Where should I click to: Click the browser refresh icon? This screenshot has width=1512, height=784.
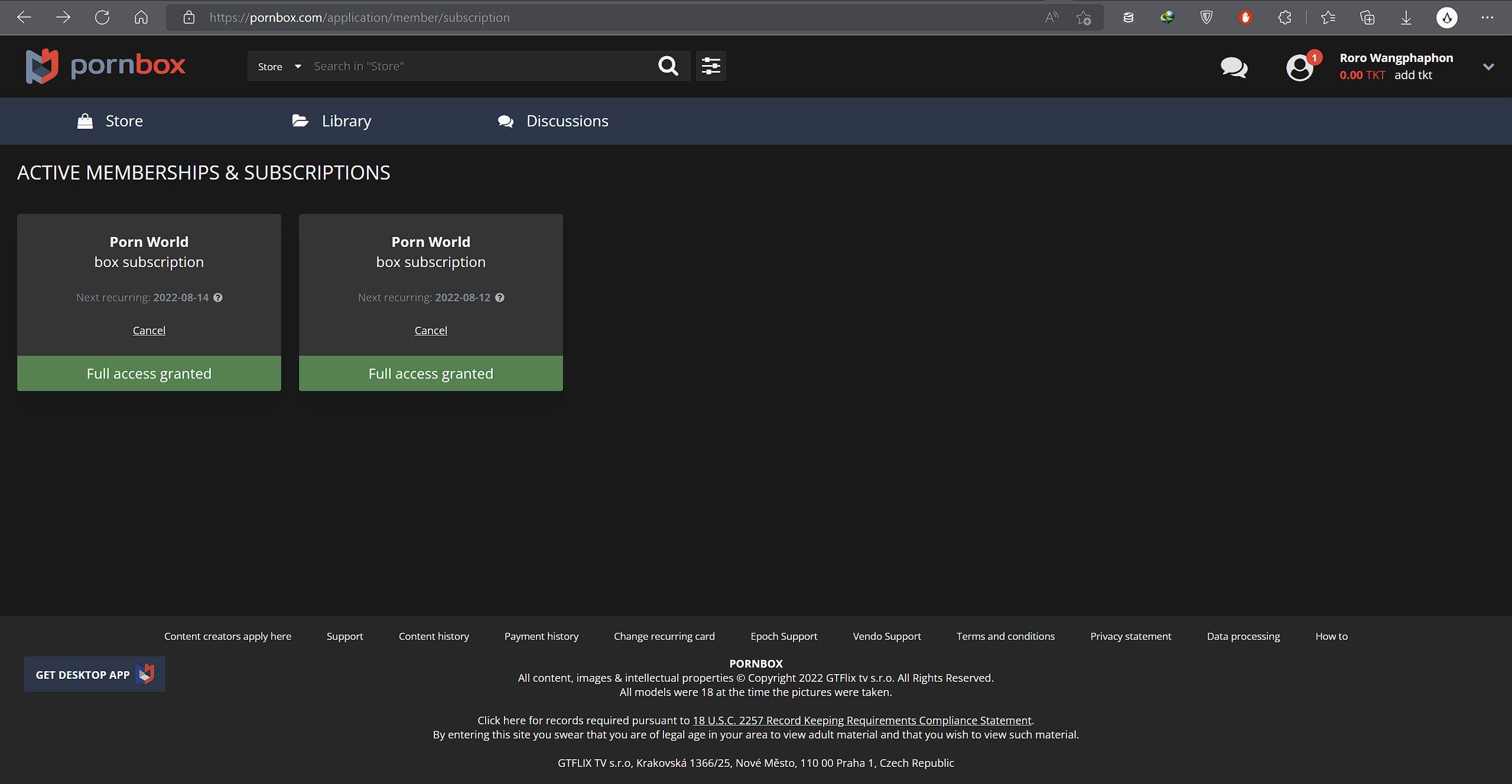coord(102,17)
